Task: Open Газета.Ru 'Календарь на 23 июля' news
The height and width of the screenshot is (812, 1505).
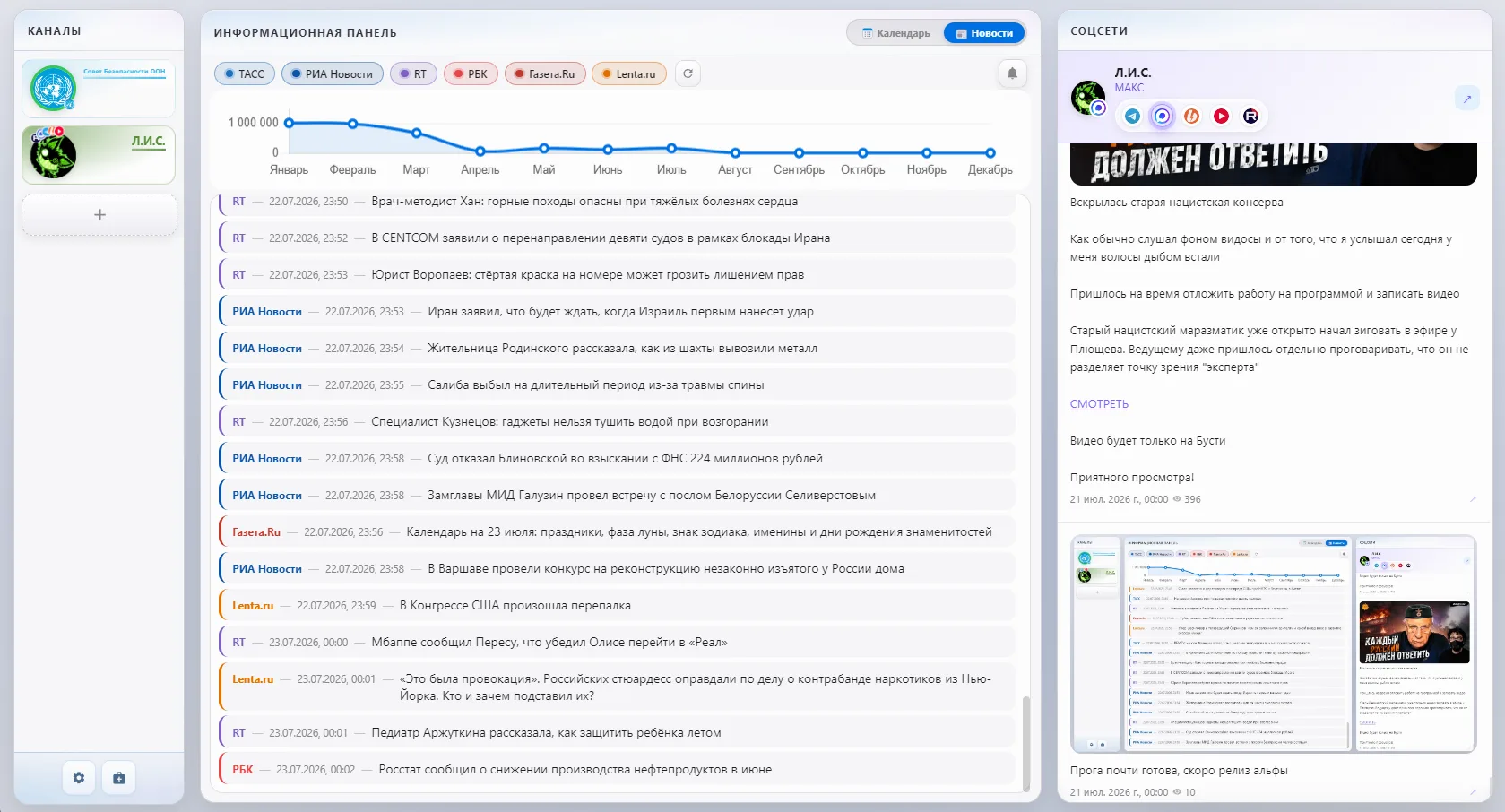Action: tap(618, 532)
